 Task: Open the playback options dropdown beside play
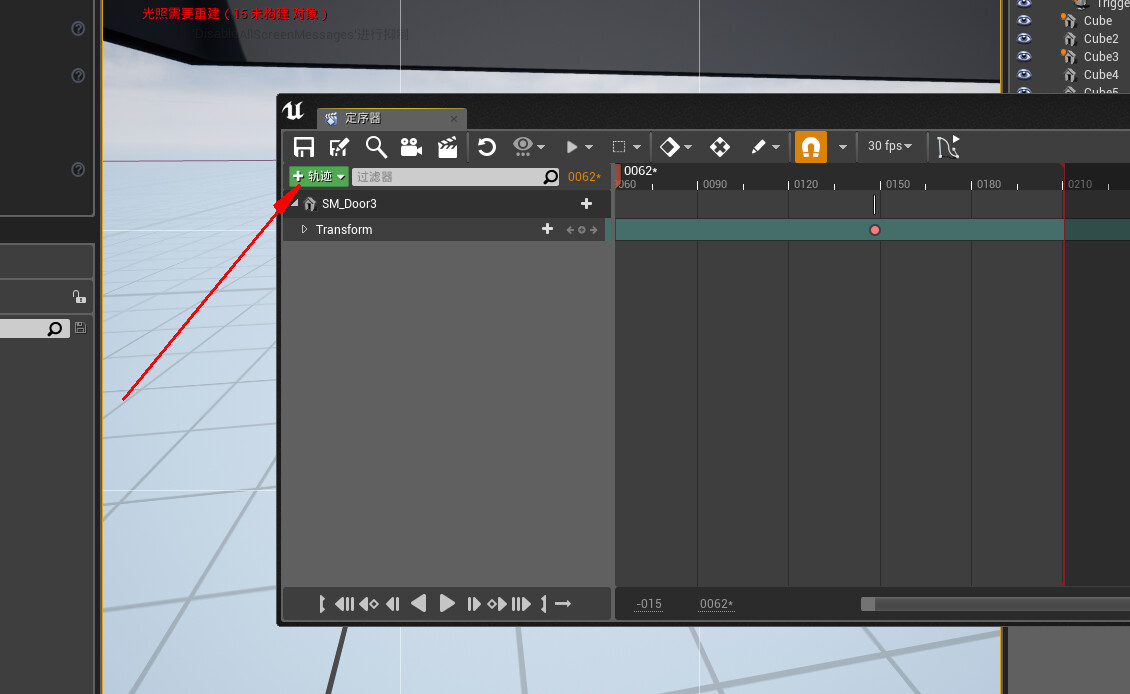[x=590, y=146]
